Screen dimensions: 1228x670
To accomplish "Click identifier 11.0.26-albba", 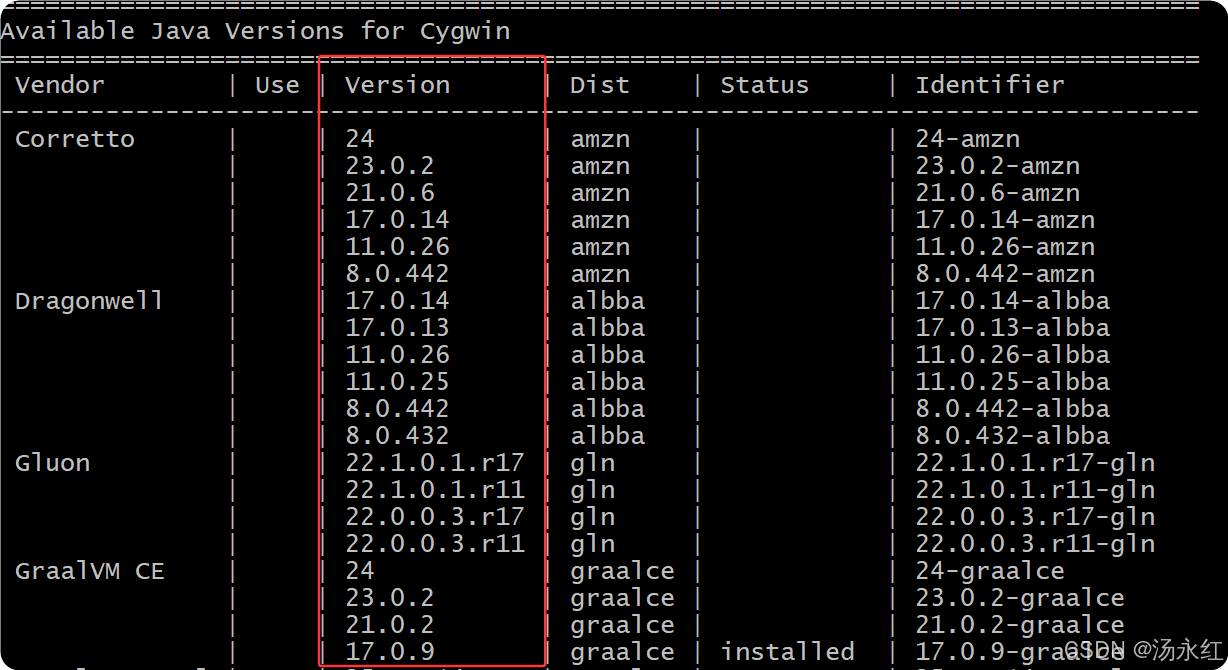I will click(x=1012, y=355).
